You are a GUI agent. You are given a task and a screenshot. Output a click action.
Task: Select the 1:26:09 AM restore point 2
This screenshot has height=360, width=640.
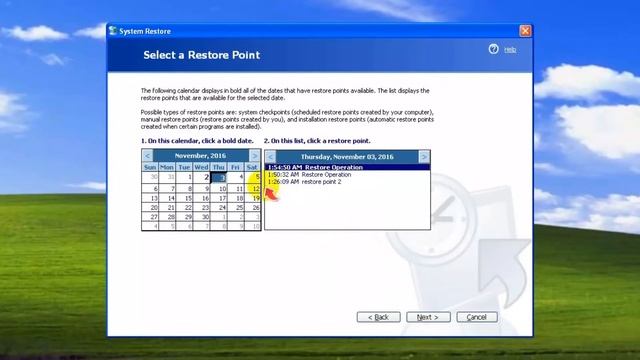347,182
